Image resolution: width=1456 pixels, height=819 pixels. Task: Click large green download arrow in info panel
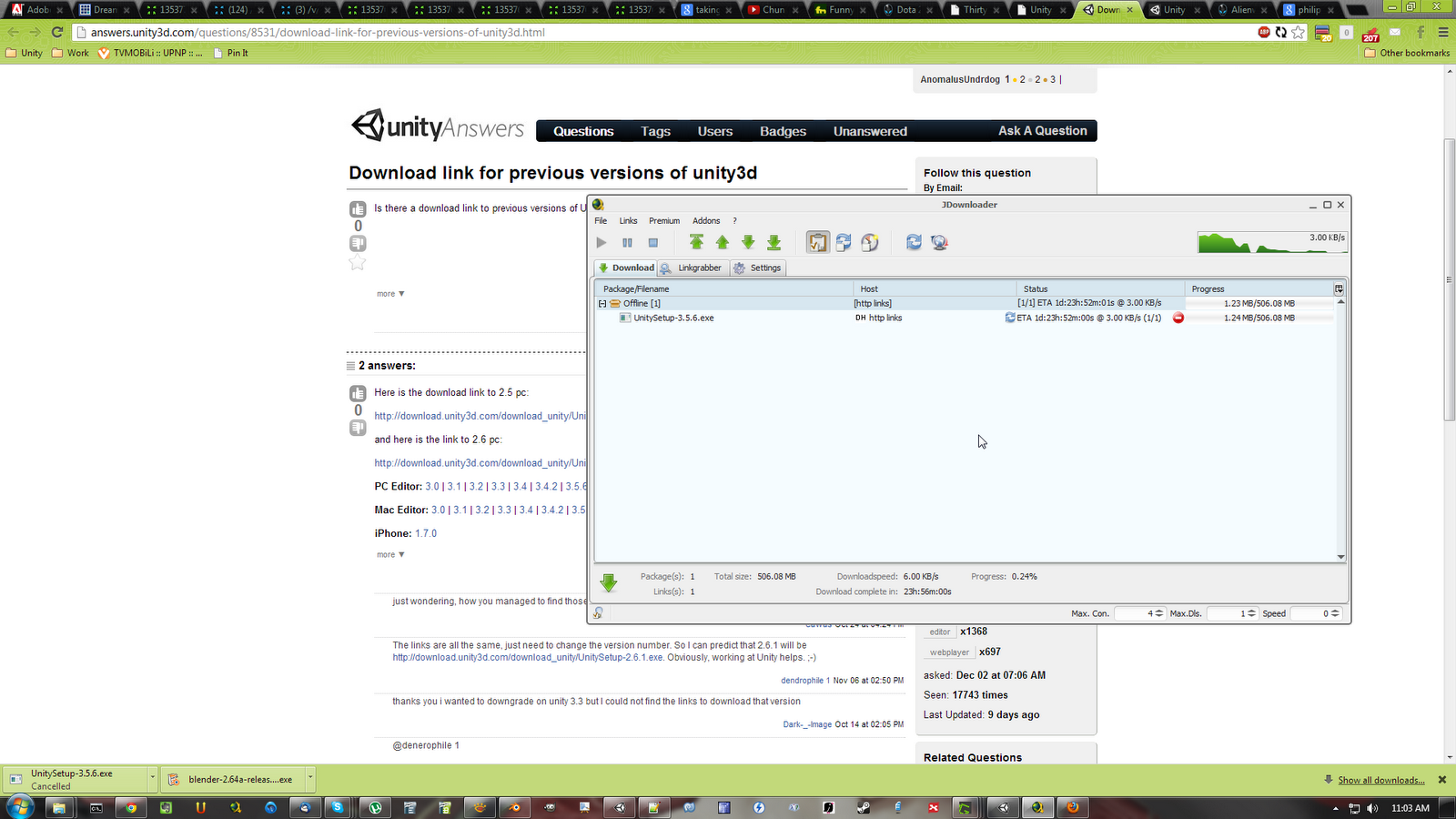[x=609, y=583]
